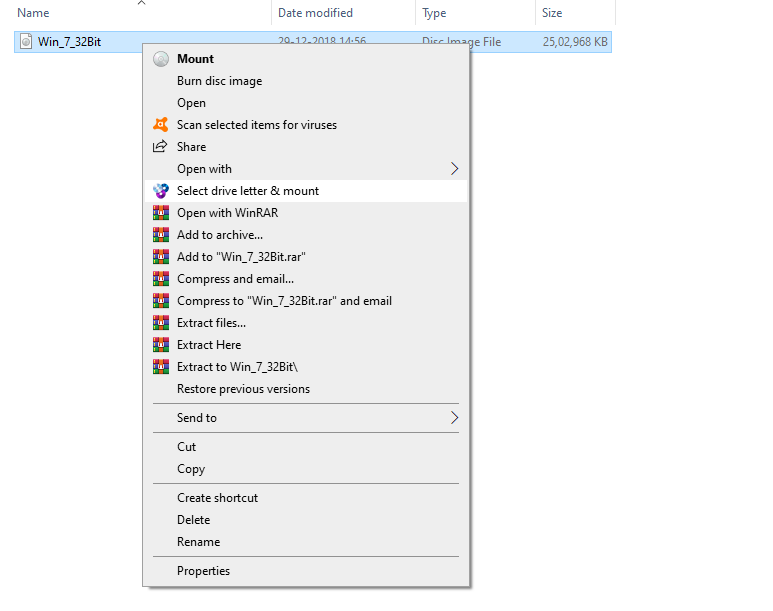The height and width of the screenshot is (611, 773).
Task: Click the Select drive letter & mount icon
Action: (x=161, y=191)
